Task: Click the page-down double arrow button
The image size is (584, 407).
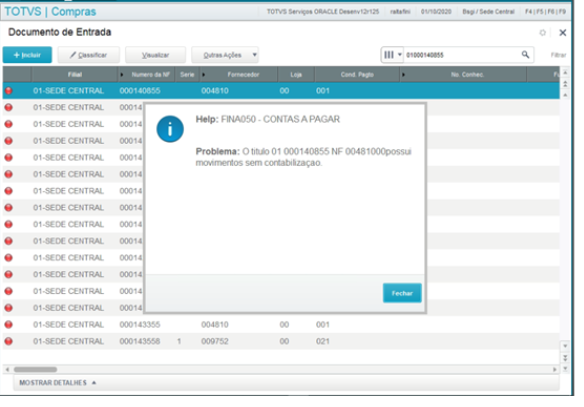Action: click(565, 358)
